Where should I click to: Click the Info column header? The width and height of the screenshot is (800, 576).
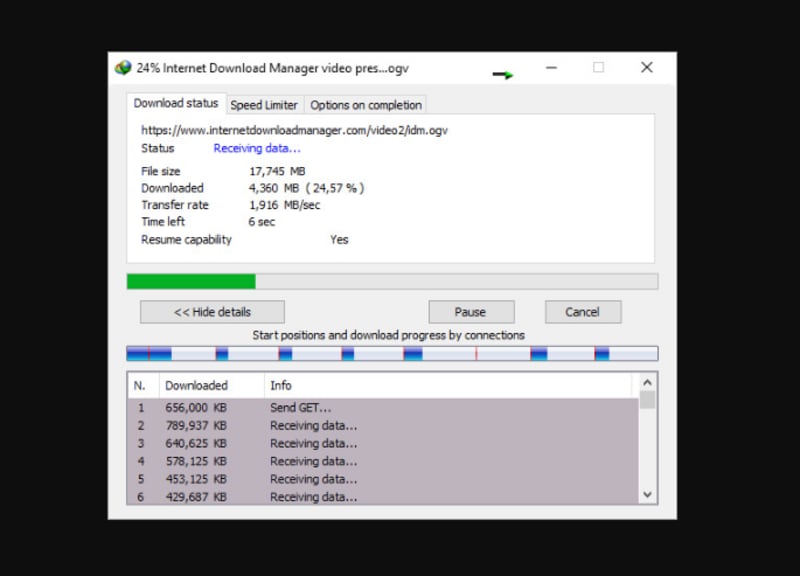point(447,386)
